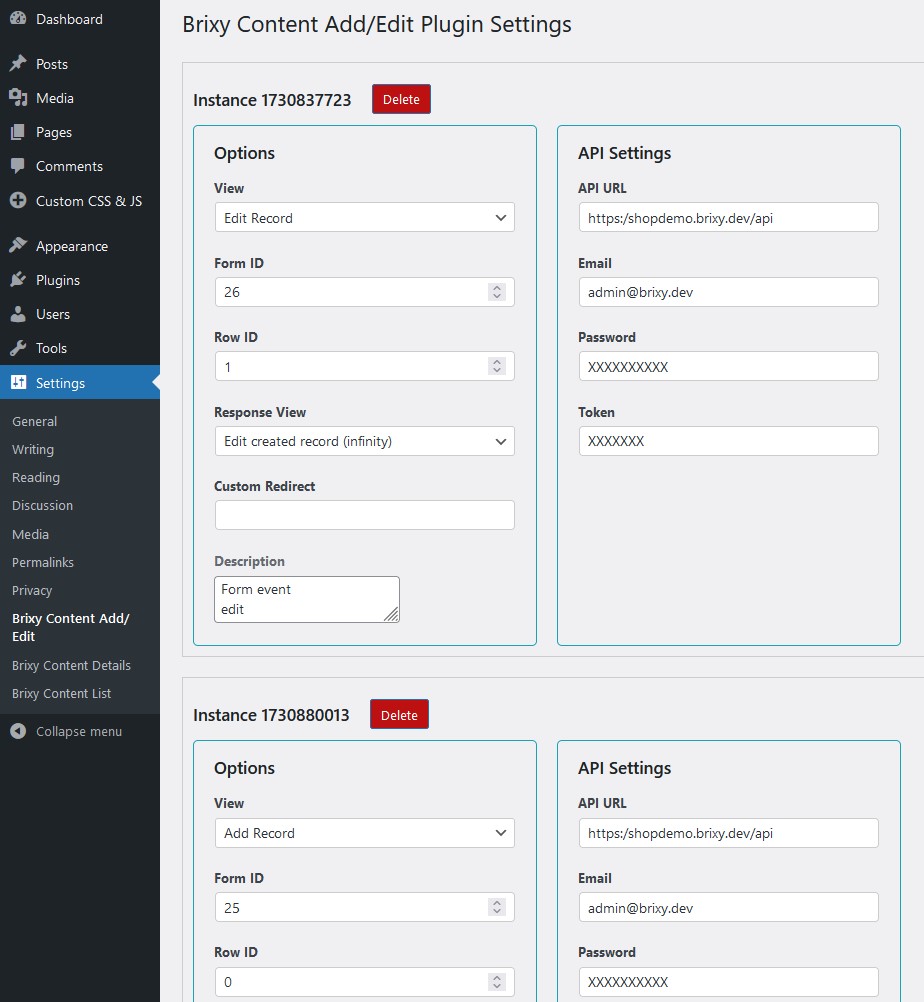The height and width of the screenshot is (1002, 924).
Task: Open Privacy settings submenu
Action: click(x=32, y=590)
